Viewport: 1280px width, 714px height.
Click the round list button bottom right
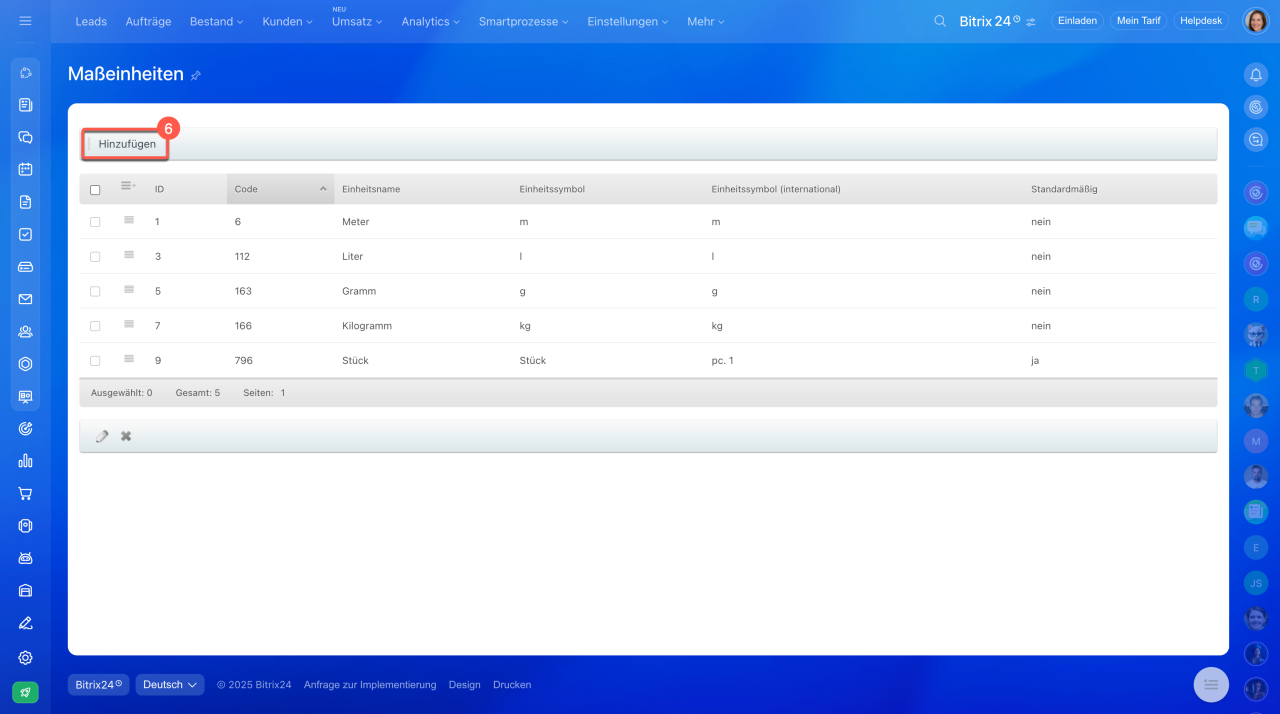(1211, 684)
